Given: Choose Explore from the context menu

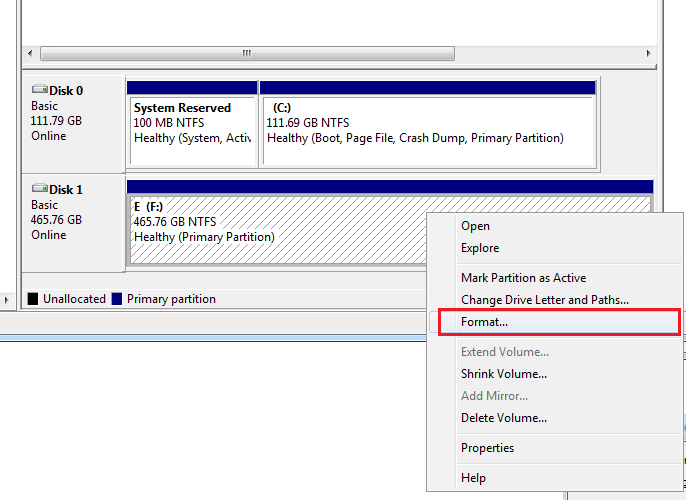Looking at the screenshot, I should coord(480,248).
